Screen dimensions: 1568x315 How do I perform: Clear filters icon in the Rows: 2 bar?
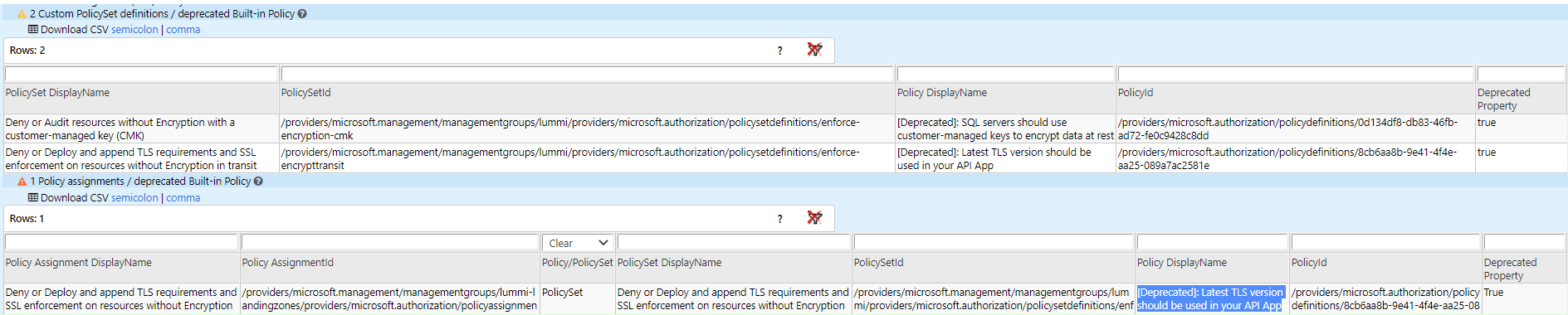(814, 50)
